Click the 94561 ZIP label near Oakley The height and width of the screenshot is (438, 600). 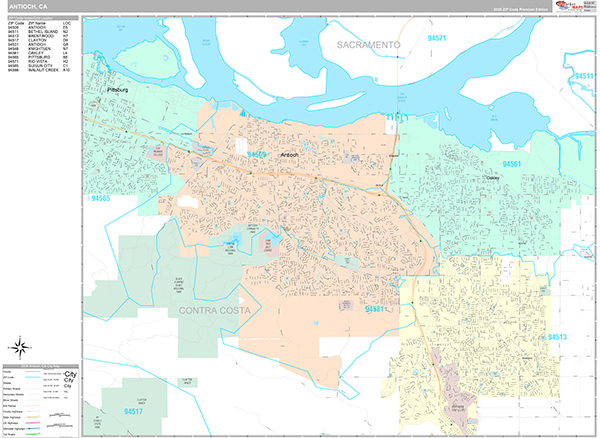coord(512,164)
